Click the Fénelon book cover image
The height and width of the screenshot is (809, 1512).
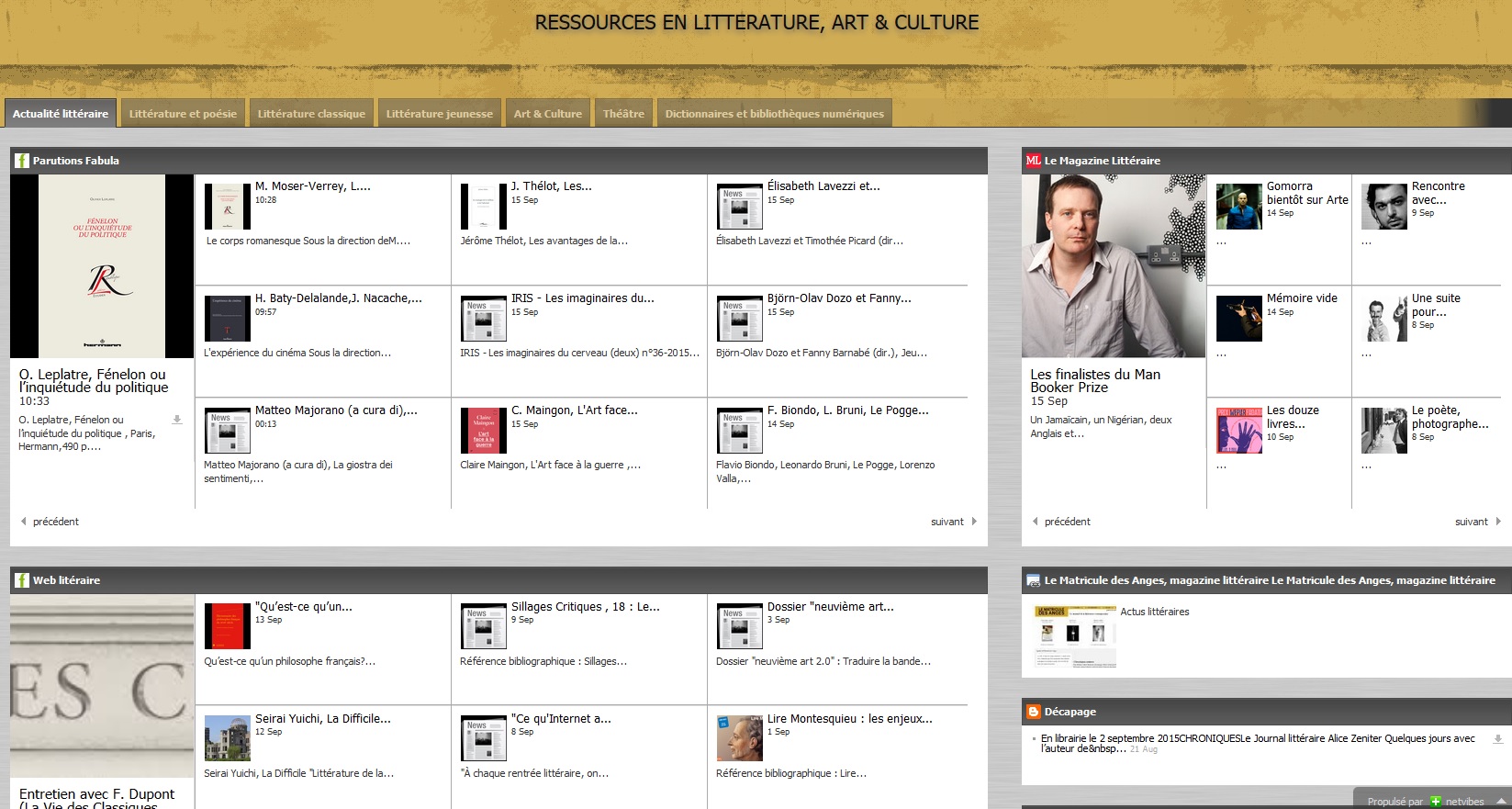[102, 266]
